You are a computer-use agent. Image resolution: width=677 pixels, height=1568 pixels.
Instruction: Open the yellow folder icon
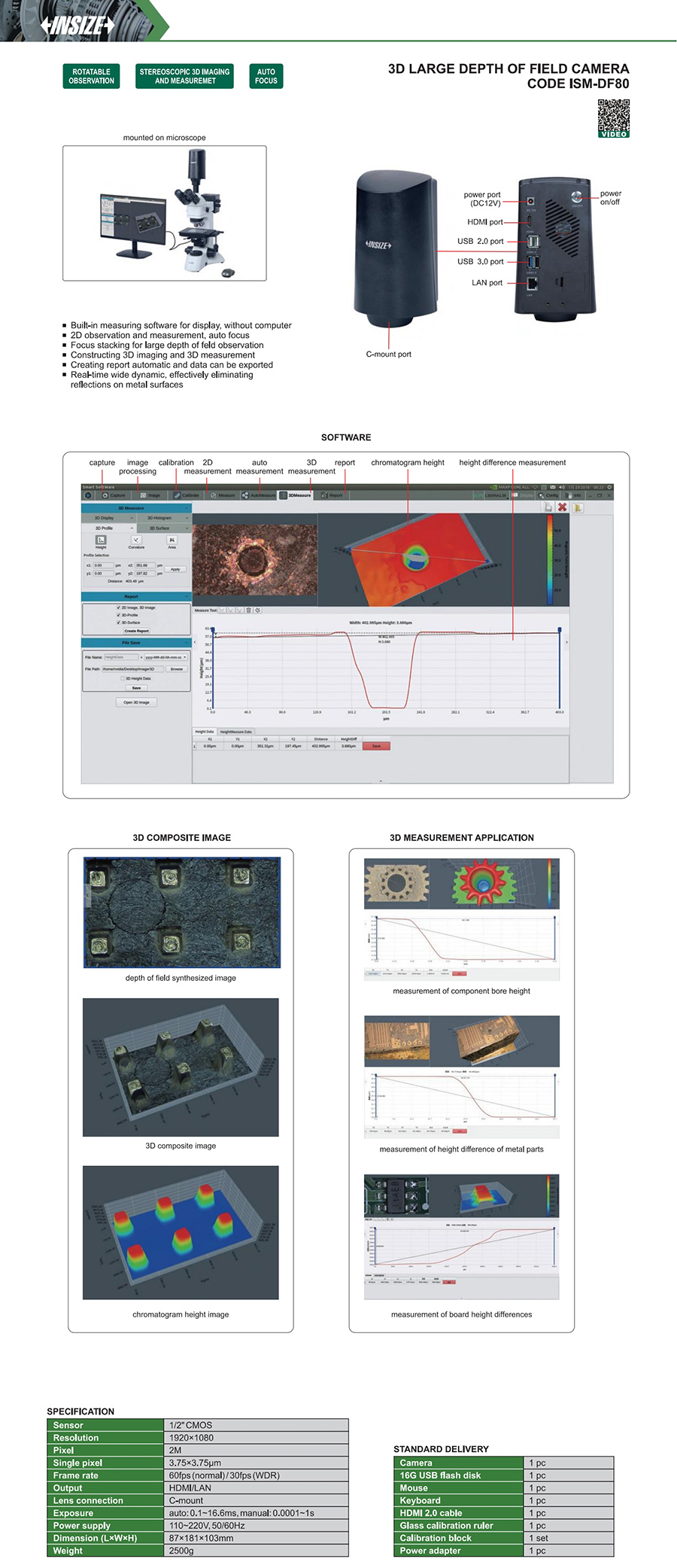(578, 507)
